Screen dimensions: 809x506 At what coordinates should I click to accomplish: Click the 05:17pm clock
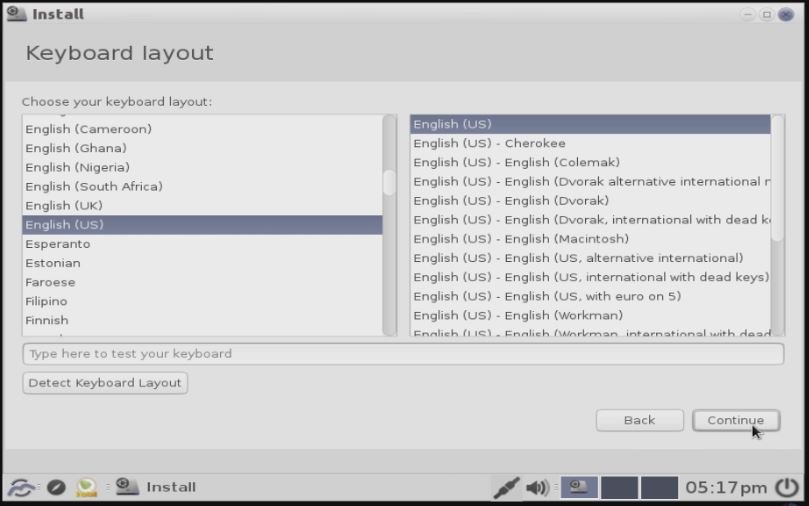(x=725, y=487)
